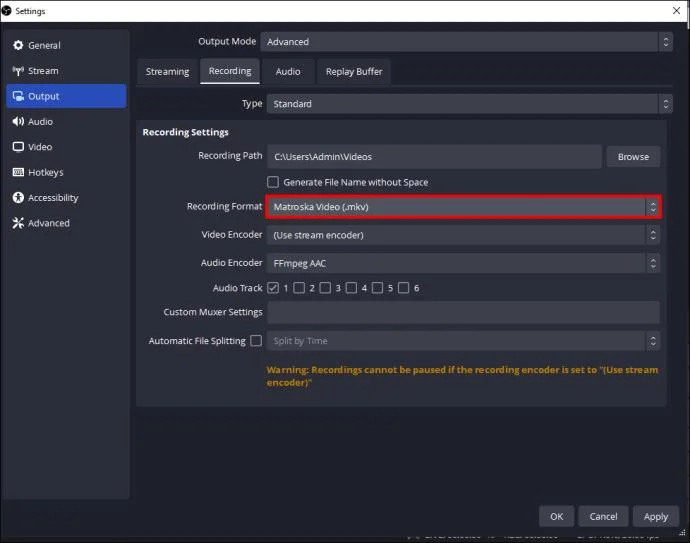The image size is (690, 543).
Task: Open the Recording Format dropdown
Action: click(463, 207)
